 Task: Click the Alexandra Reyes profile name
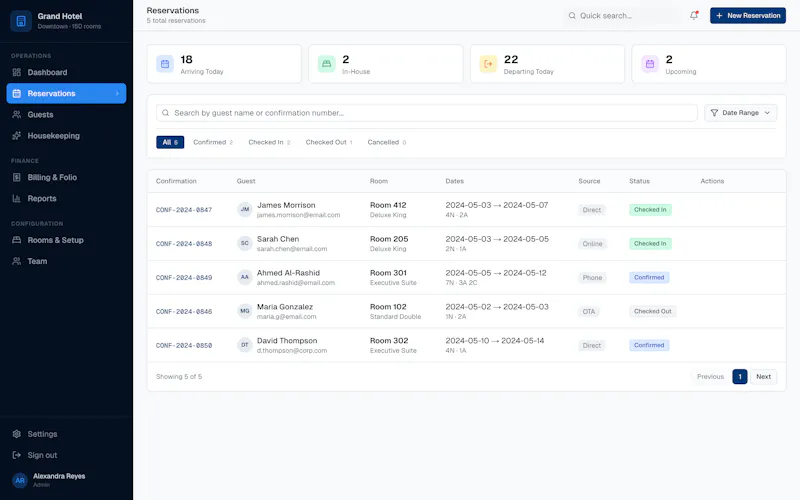point(59,476)
